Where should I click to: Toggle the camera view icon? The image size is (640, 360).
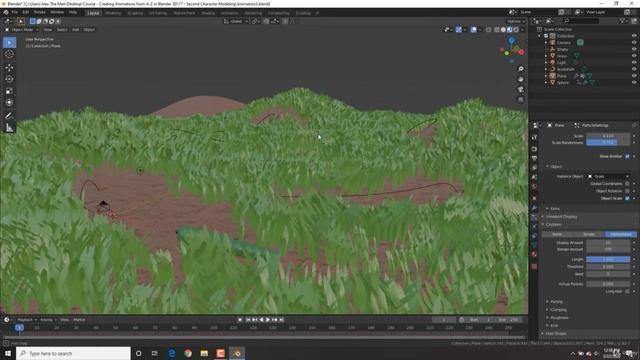[x=520, y=89]
